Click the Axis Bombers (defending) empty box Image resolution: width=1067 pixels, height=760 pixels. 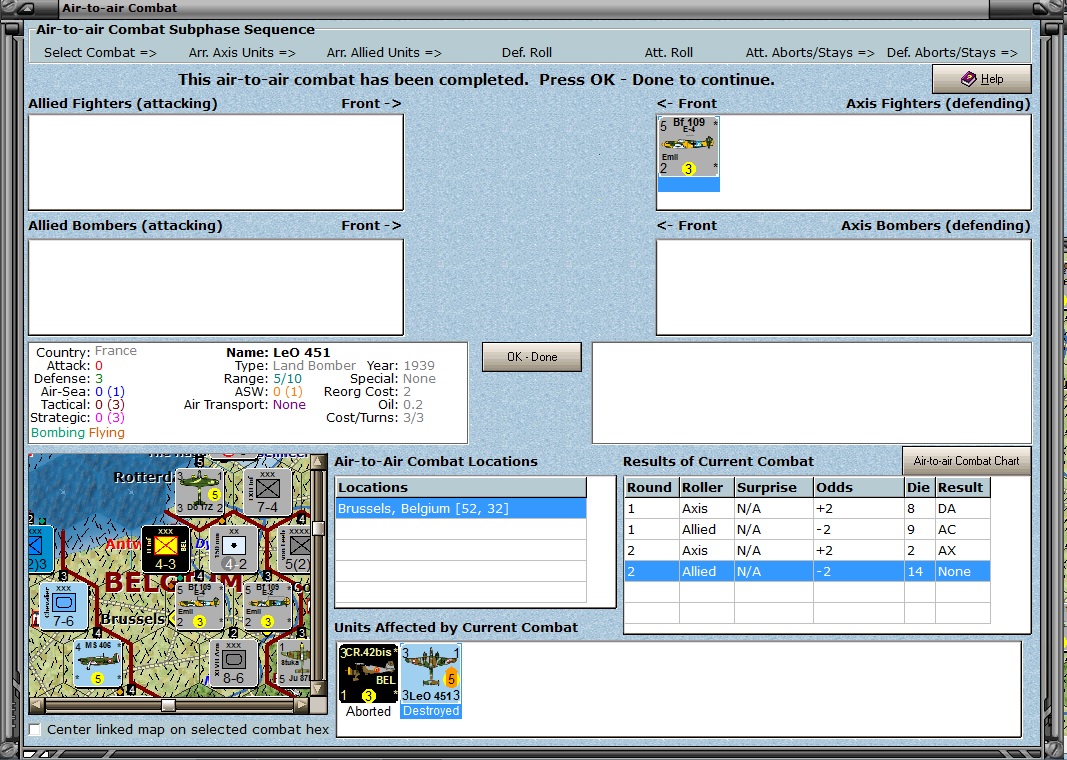[844, 287]
